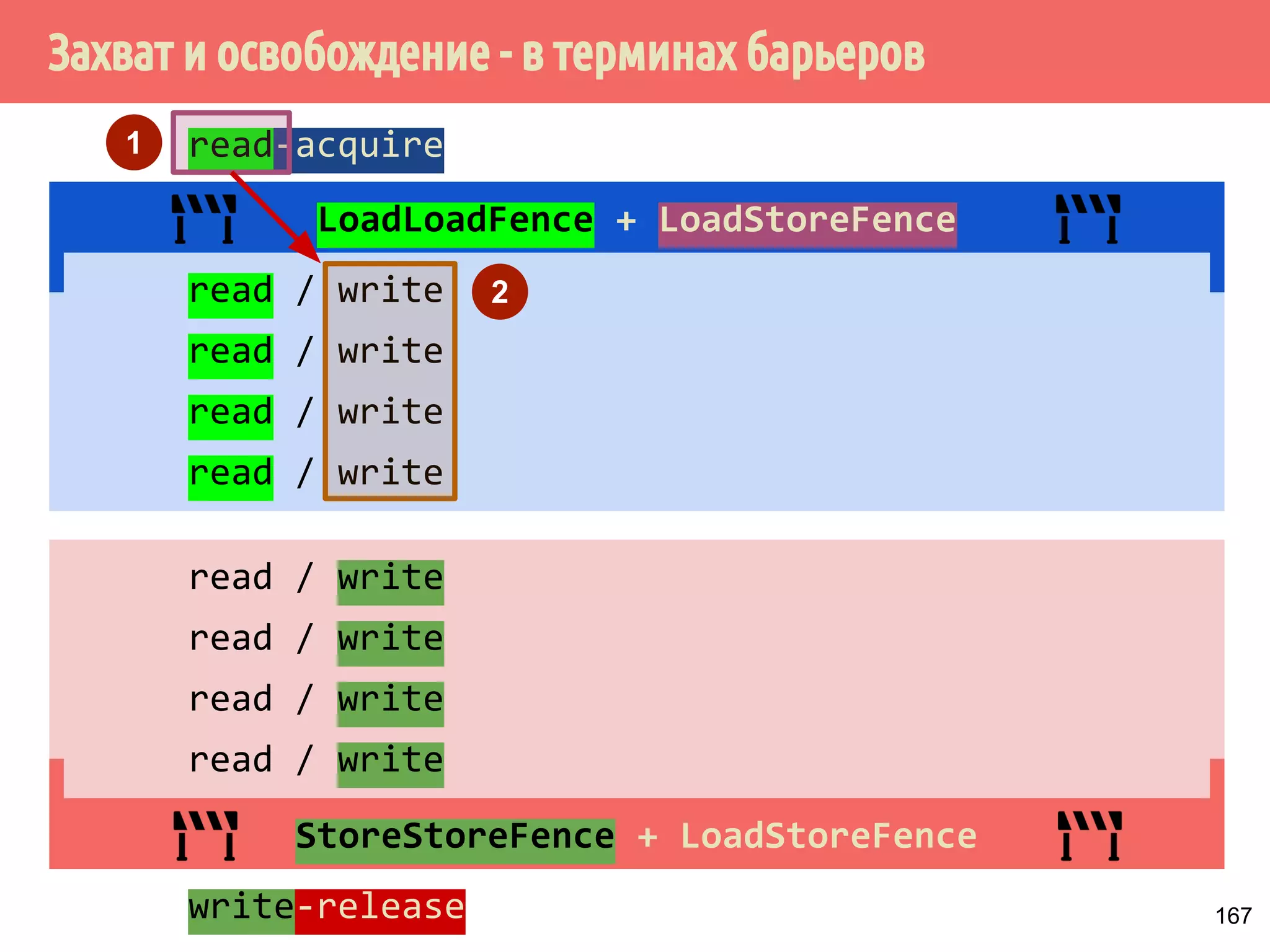Screen dimensions: 1270x952
Task: Click left barrier icon beside StoreStoreFence
Action: pos(205,835)
